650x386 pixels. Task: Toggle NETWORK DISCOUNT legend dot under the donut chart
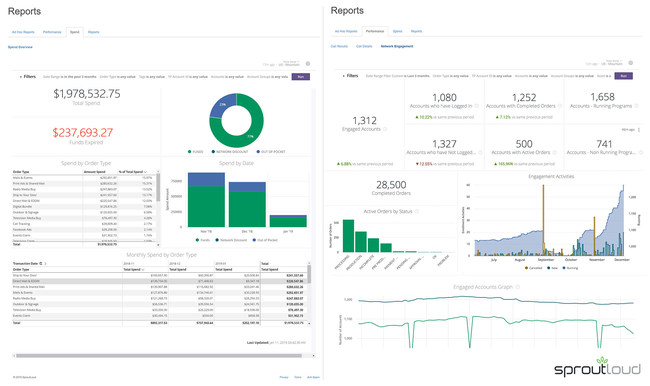[x=213, y=152]
